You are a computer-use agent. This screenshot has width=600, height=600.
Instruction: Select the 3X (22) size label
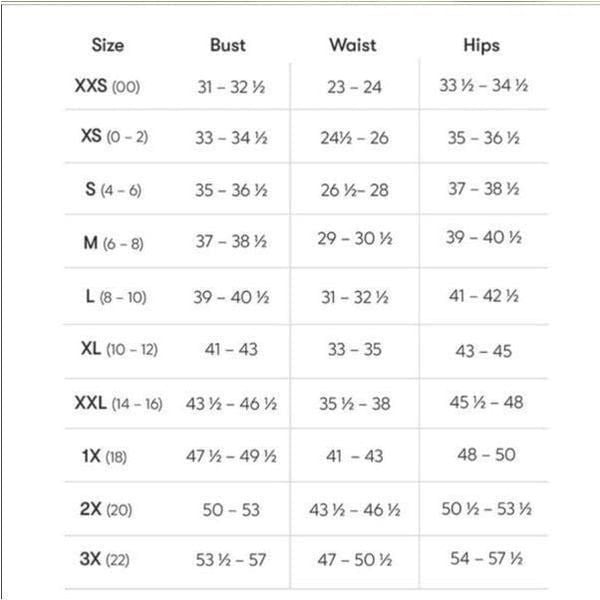click(x=104, y=559)
